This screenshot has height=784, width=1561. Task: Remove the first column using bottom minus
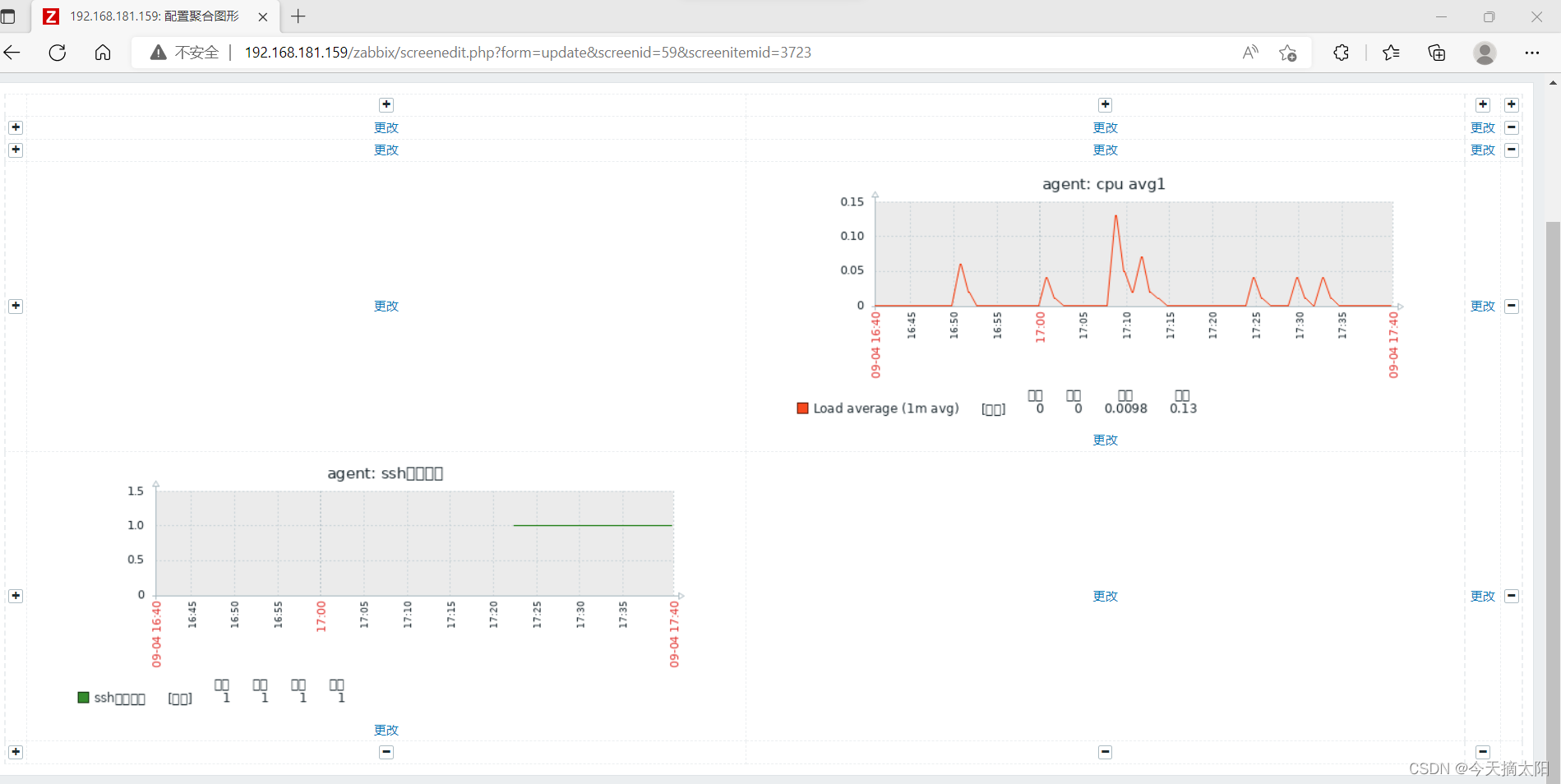386,752
